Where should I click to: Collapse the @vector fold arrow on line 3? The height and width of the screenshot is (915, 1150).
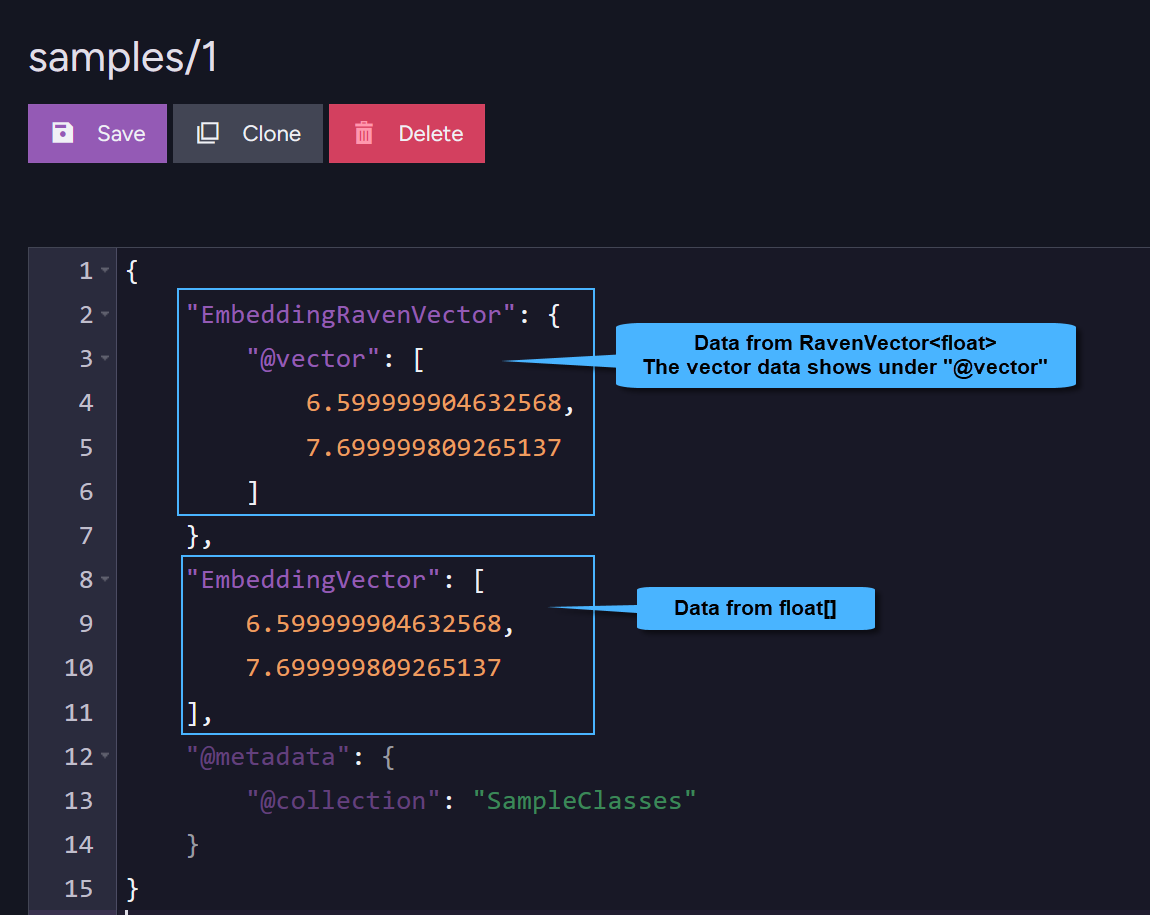tap(105, 359)
